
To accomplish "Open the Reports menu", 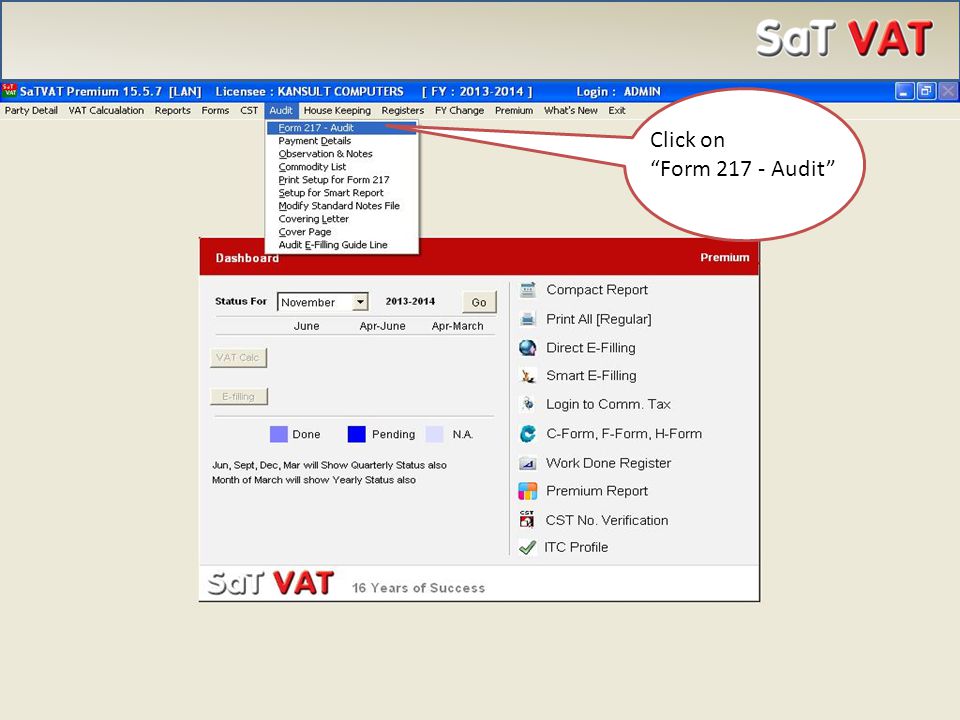I will tap(173, 110).
